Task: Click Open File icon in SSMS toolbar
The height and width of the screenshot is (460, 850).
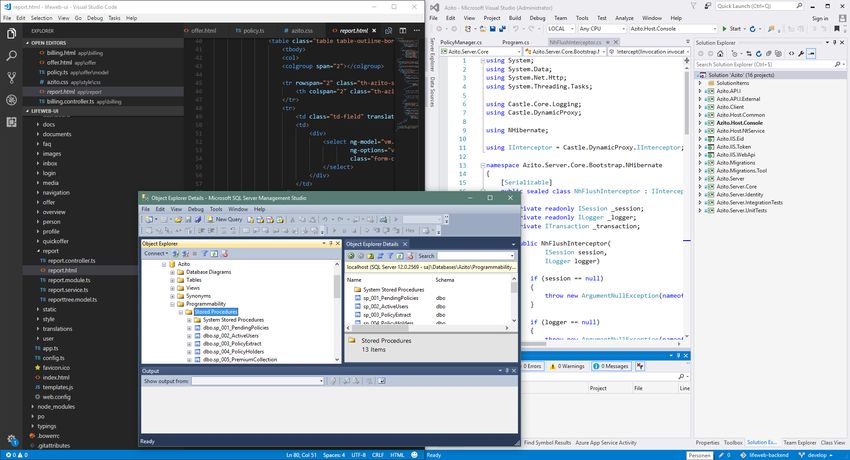Action: pyautogui.click(x=178, y=219)
